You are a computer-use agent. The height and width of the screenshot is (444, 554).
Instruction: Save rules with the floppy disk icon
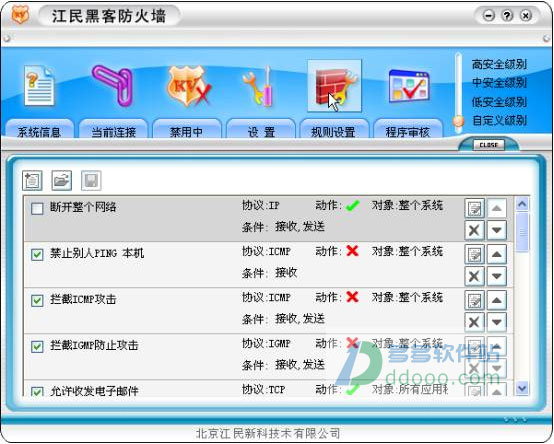click(x=91, y=180)
